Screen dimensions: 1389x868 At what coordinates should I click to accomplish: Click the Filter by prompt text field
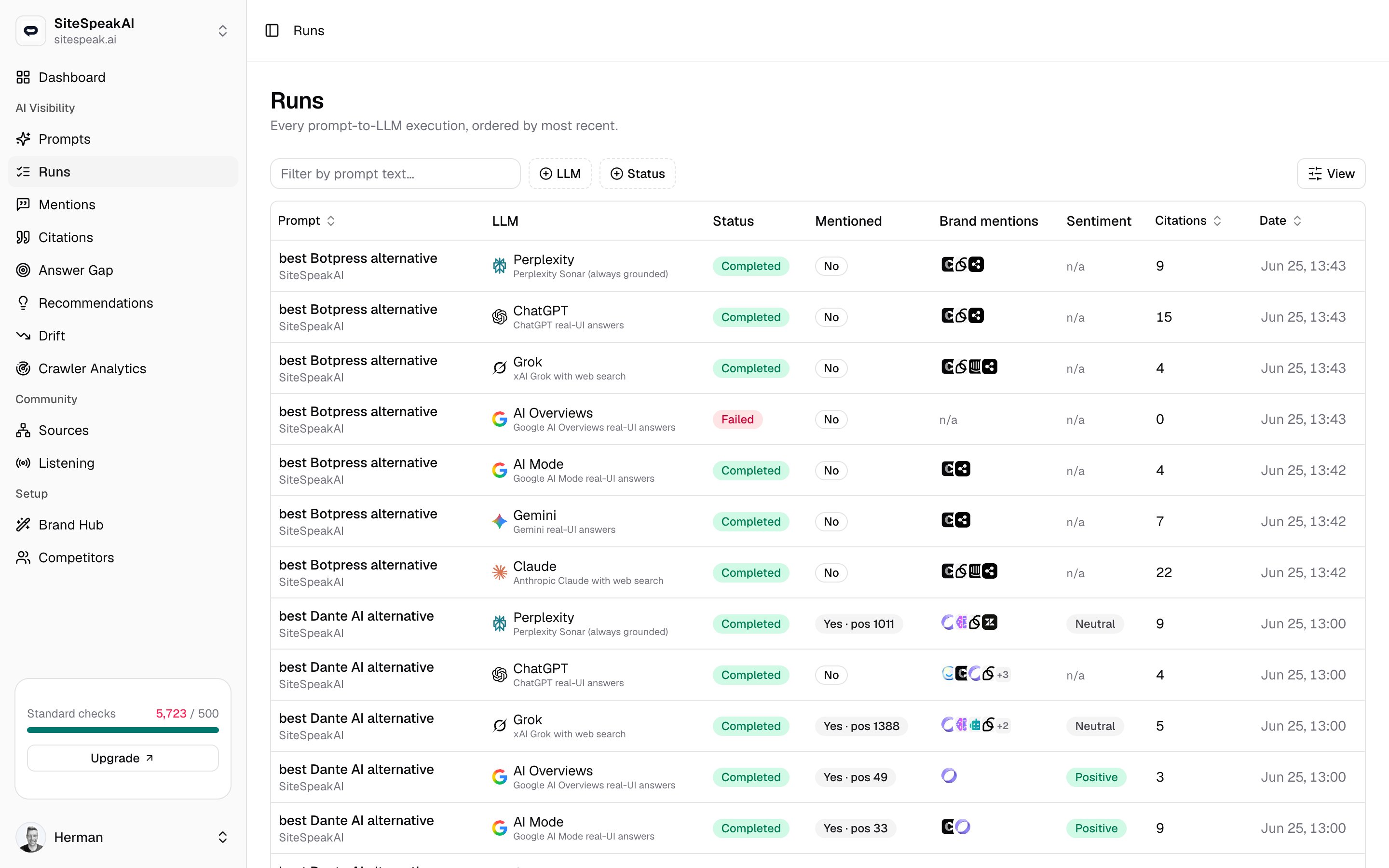pos(395,174)
